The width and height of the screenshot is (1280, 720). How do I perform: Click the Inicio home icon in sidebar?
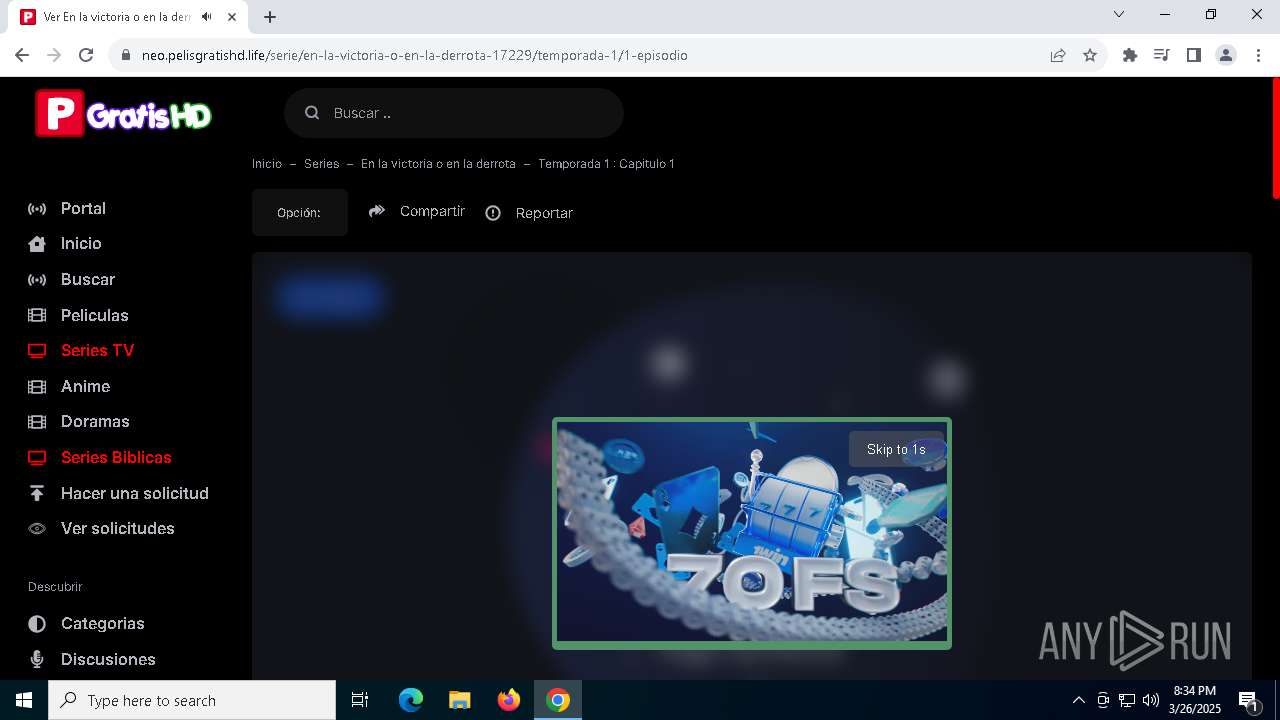coord(37,244)
